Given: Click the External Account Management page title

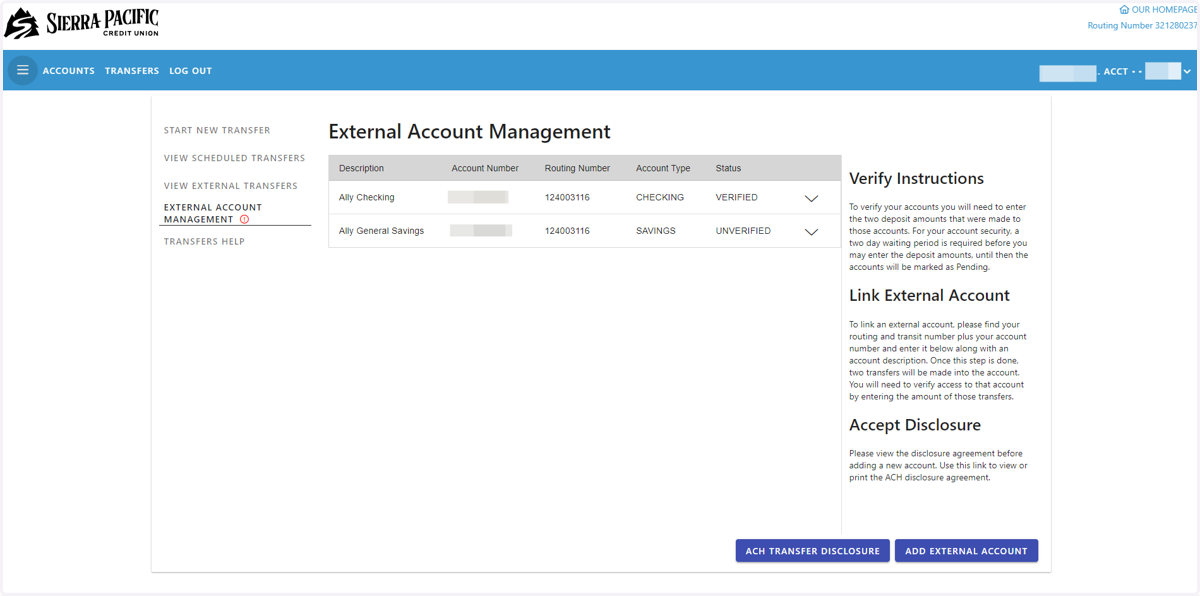Looking at the screenshot, I should point(469,132).
